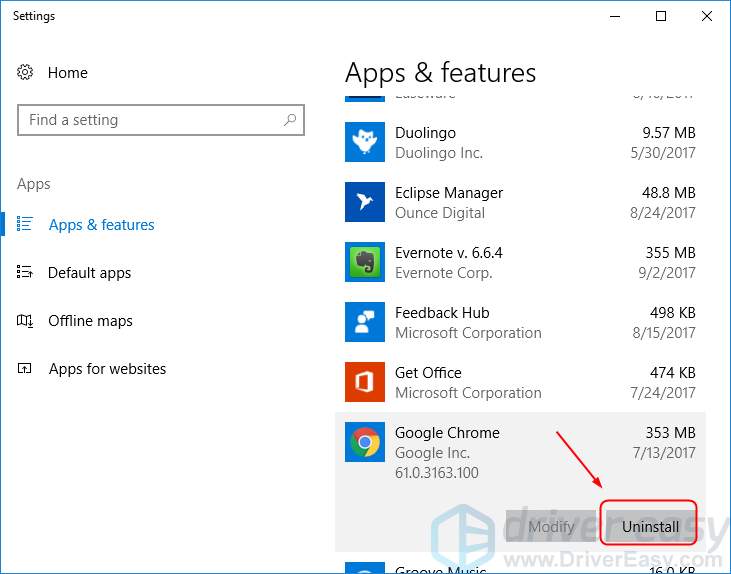Click the 48.8 MB size value
731x574 pixels.
669,193
